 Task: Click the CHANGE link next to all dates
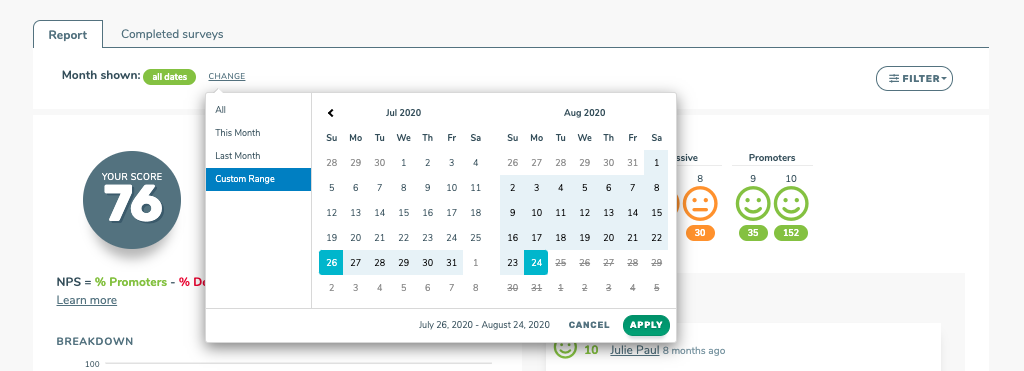click(x=227, y=76)
